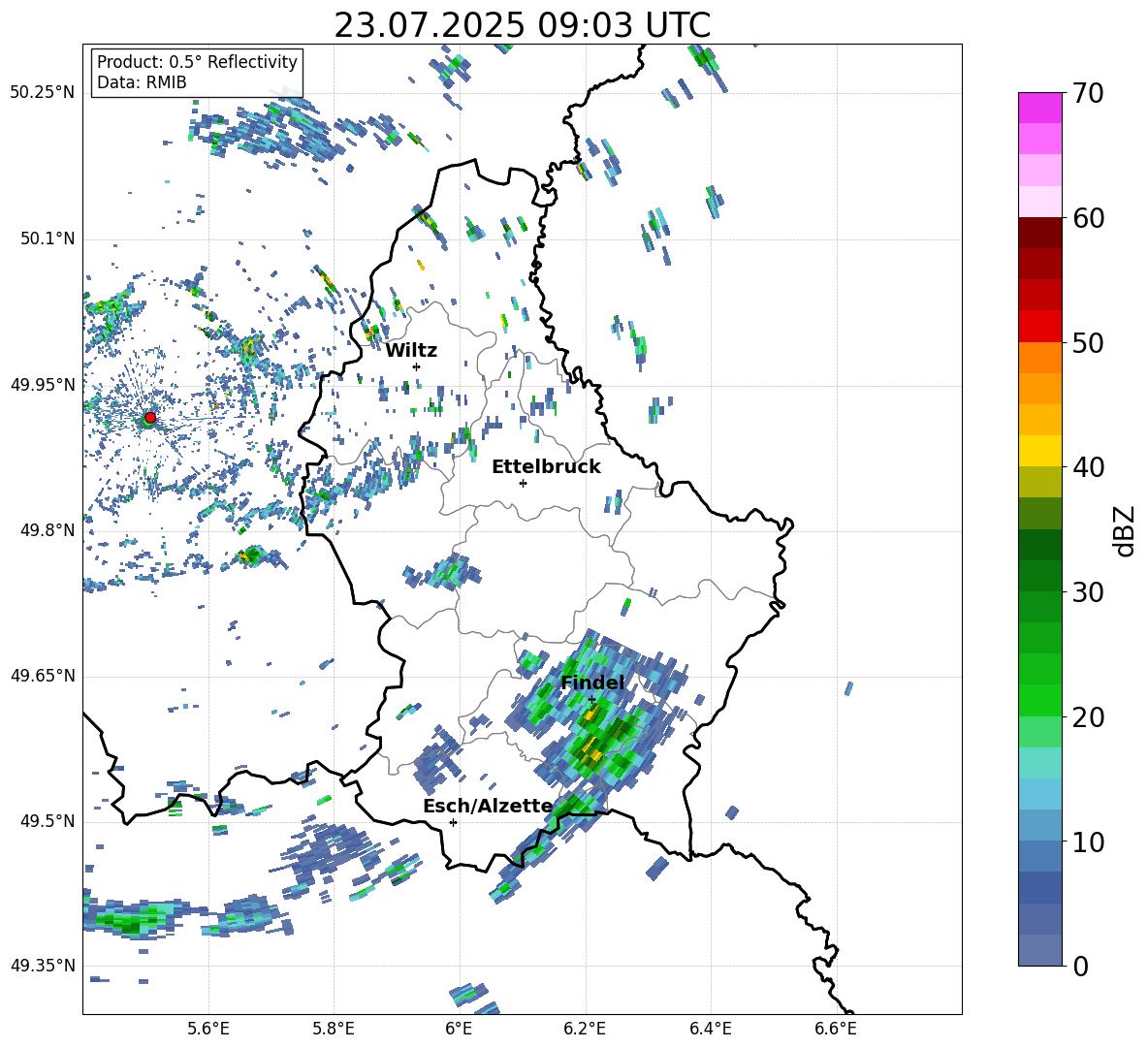1148x1048 pixels.
Task: Click the orange colorbar segment below 50
Action: pyautogui.click(x=1039, y=358)
